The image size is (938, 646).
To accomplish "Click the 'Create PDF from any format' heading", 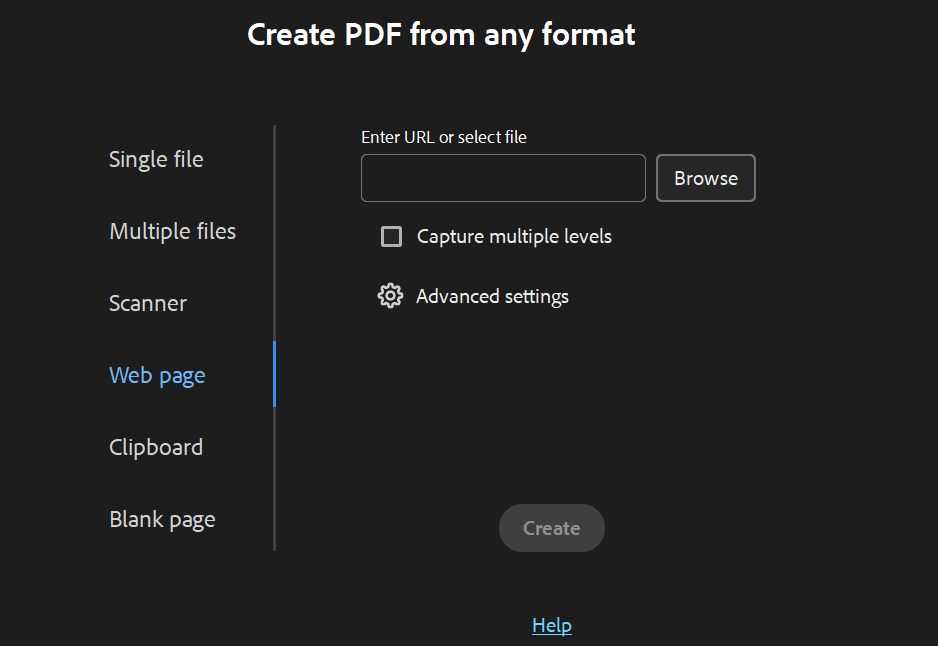I will pos(441,34).
